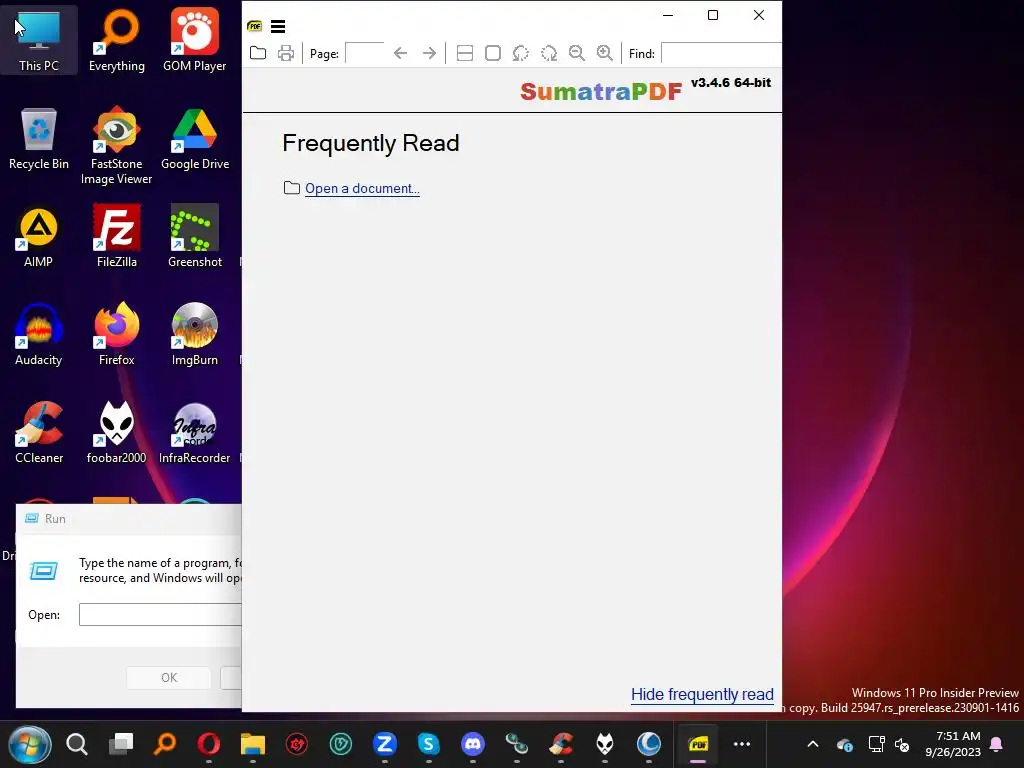Open Task View on taskbar
Screen dimensions: 1024x768
coord(121,744)
